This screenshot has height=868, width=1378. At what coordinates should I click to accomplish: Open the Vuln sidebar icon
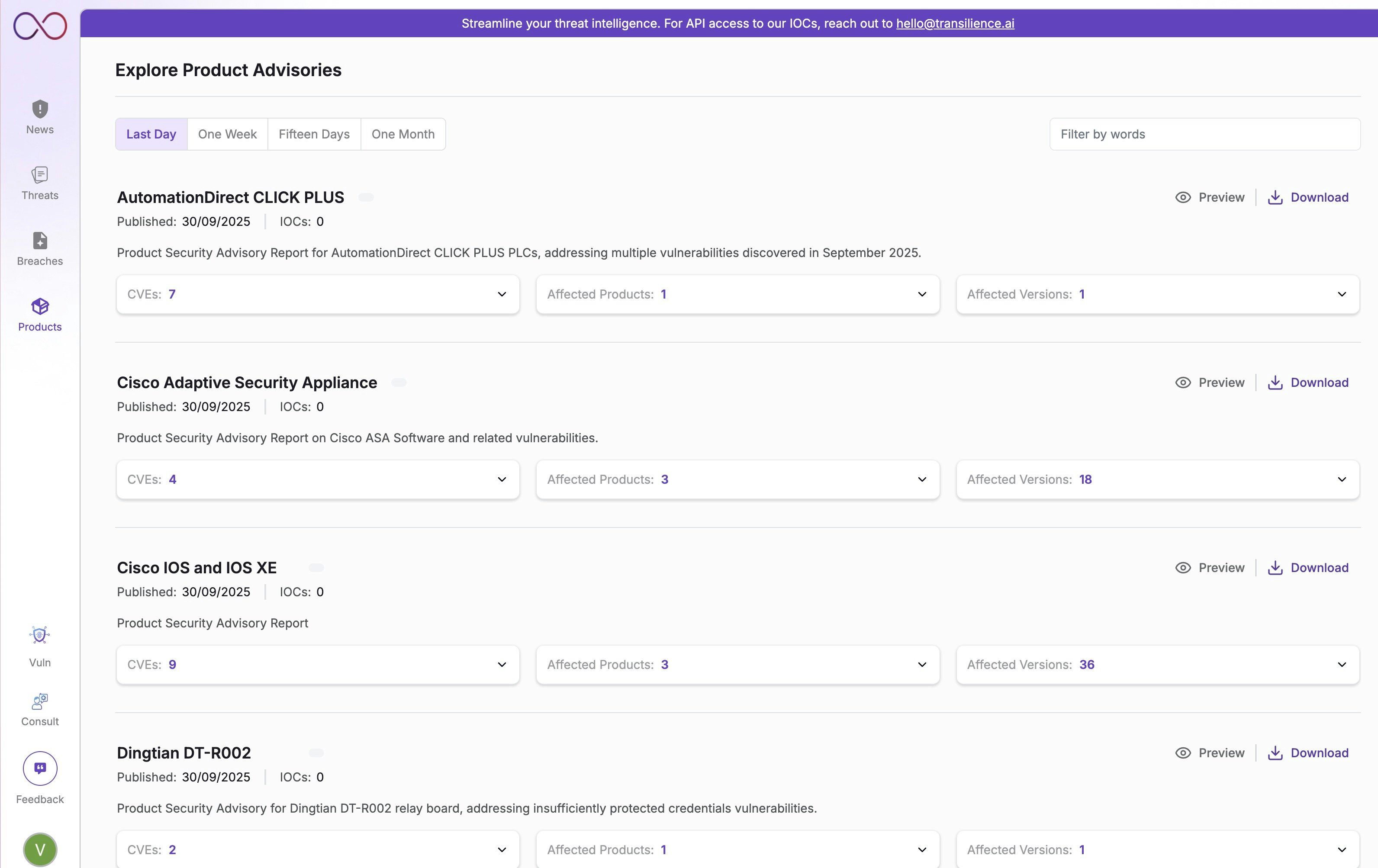click(39, 635)
